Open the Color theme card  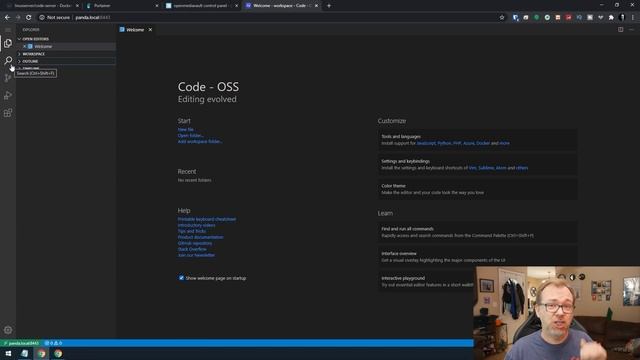pyautogui.click(x=477, y=189)
